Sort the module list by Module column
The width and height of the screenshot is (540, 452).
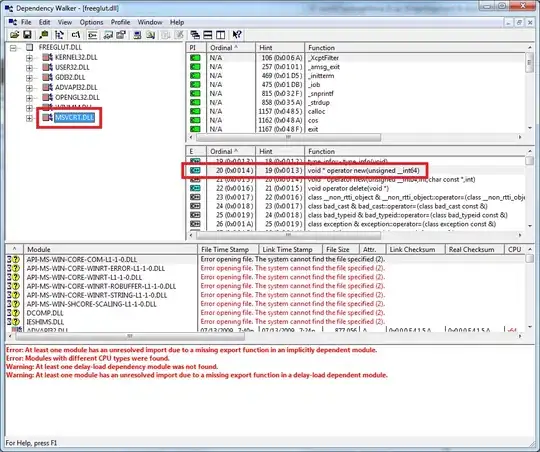110,249
